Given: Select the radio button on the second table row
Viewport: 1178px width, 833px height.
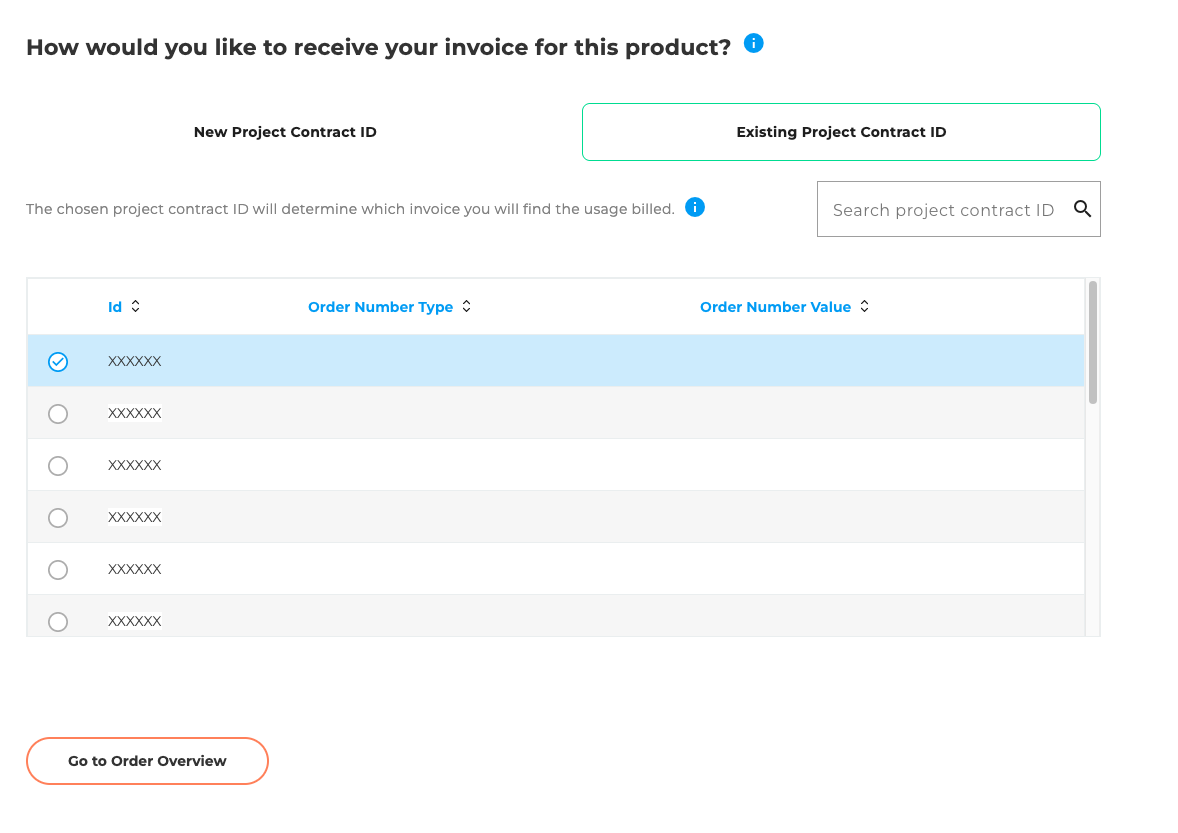Looking at the screenshot, I should tap(57, 413).
